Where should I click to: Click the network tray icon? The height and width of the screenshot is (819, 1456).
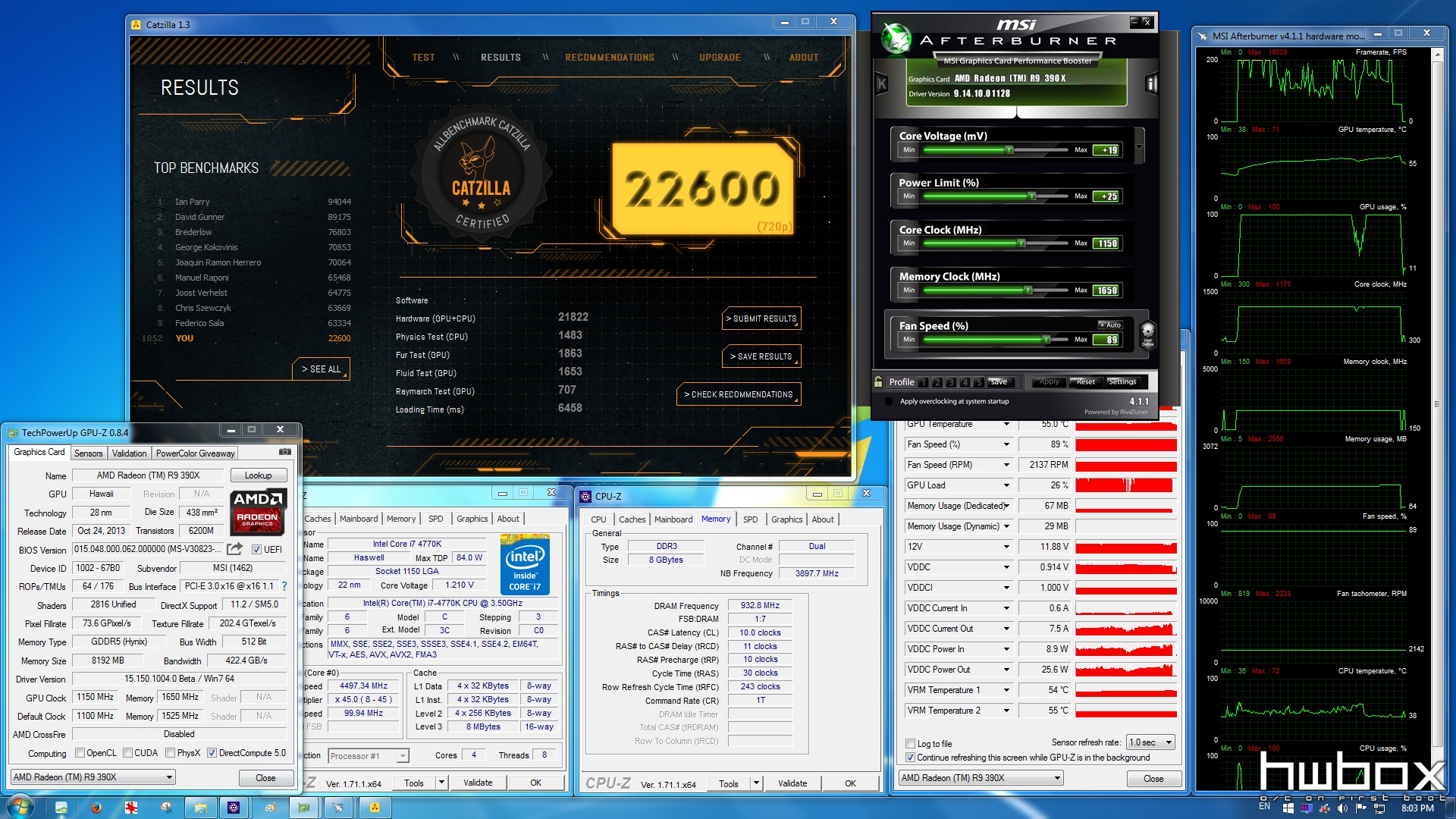click(x=1379, y=808)
